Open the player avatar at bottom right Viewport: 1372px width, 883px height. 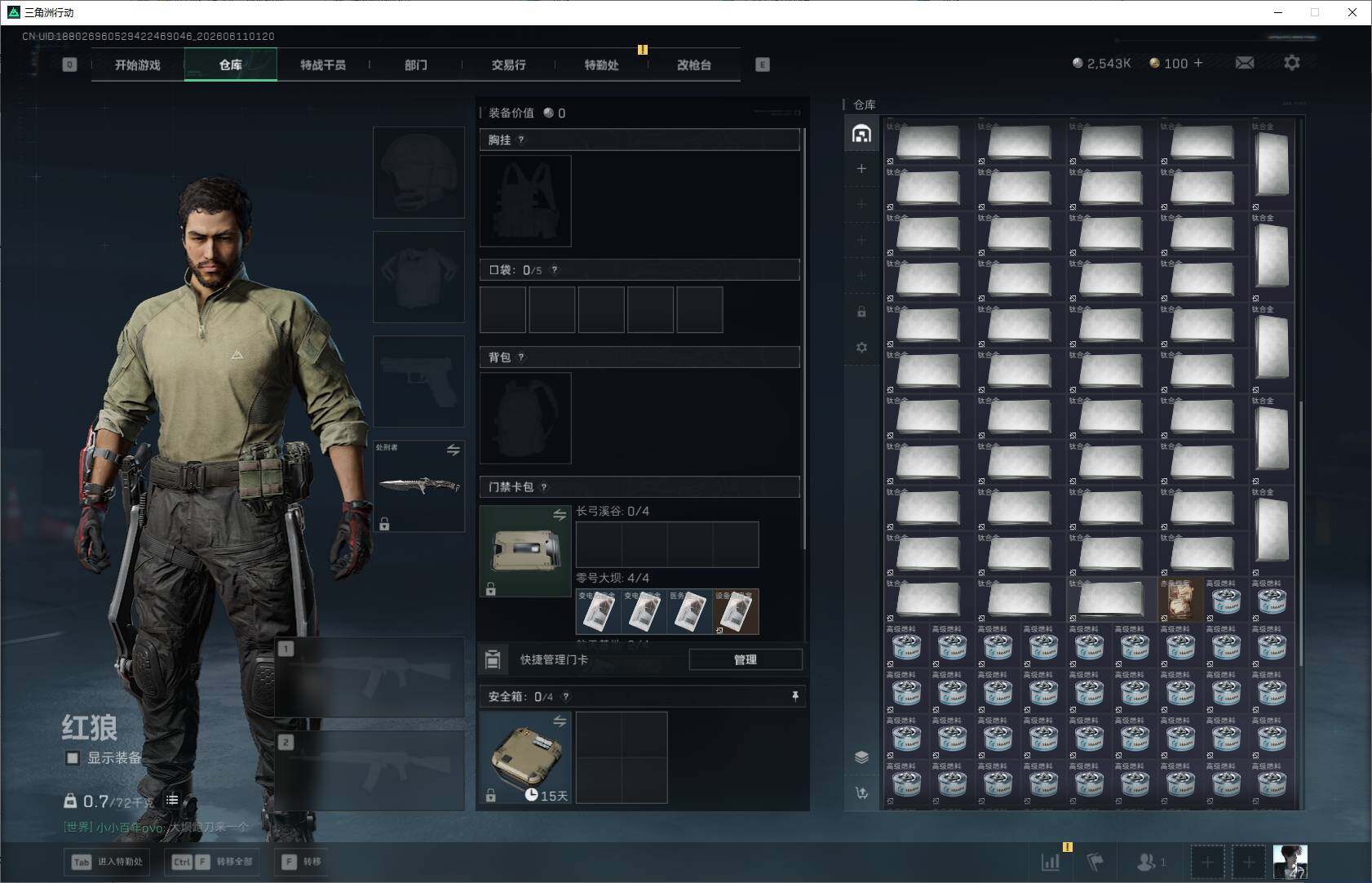click(1290, 862)
